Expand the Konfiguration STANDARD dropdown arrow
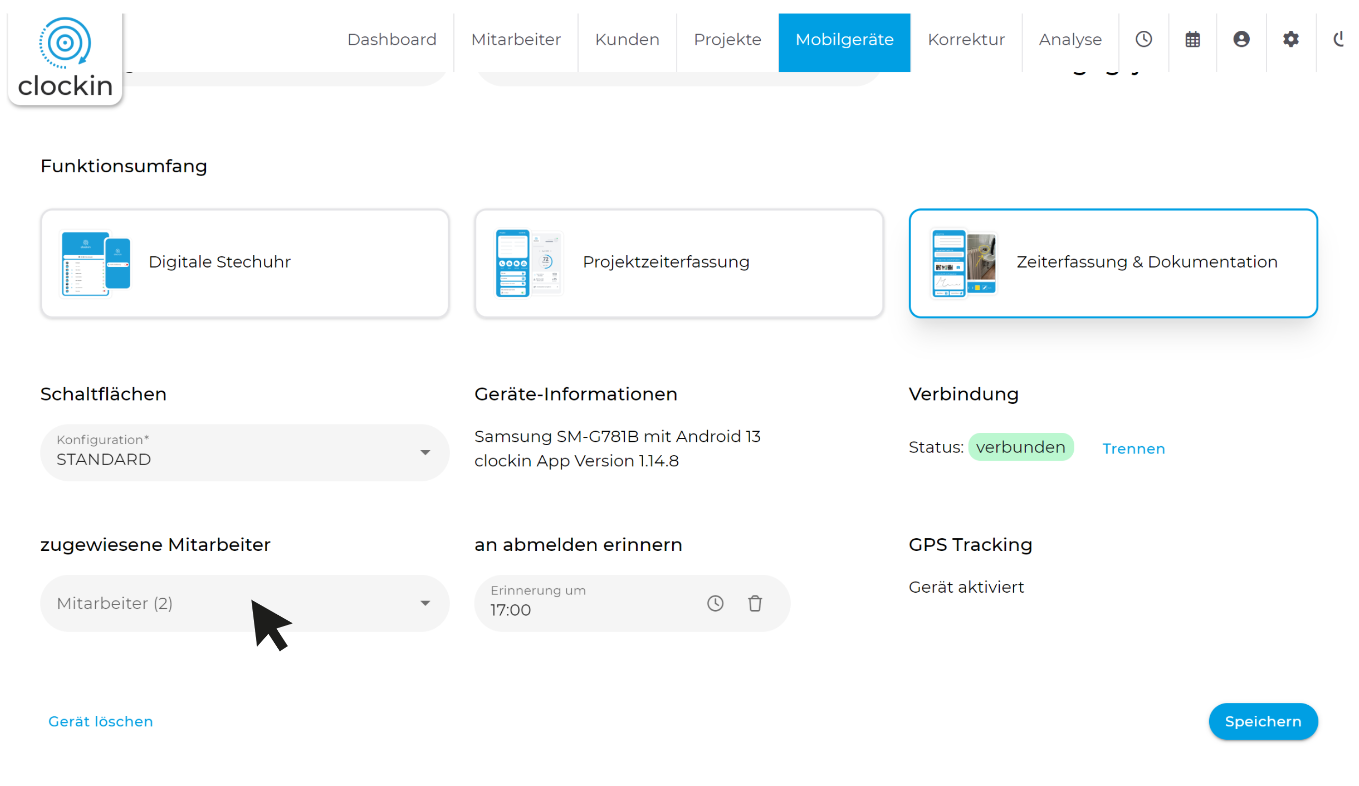The image size is (1359, 786). 425,452
